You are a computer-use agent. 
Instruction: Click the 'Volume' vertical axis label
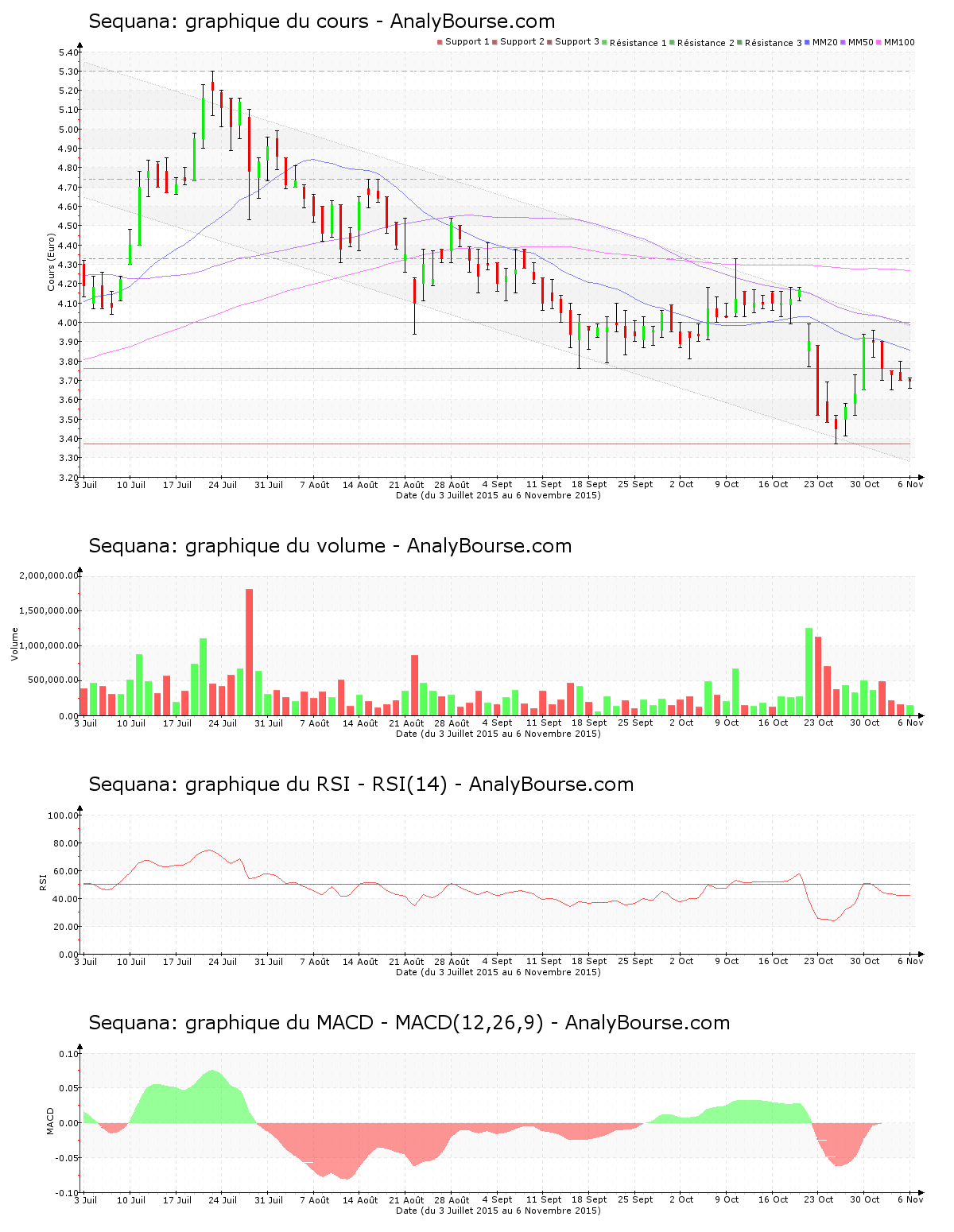tap(14, 644)
